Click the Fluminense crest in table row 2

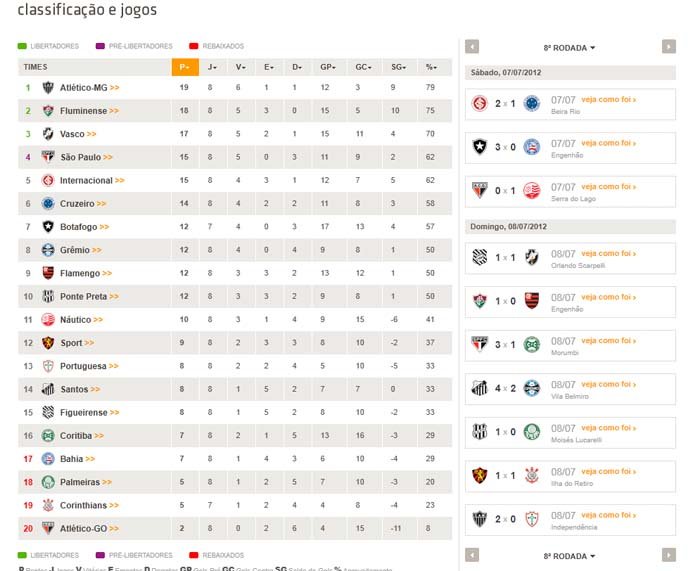click(x=48, y=111)
